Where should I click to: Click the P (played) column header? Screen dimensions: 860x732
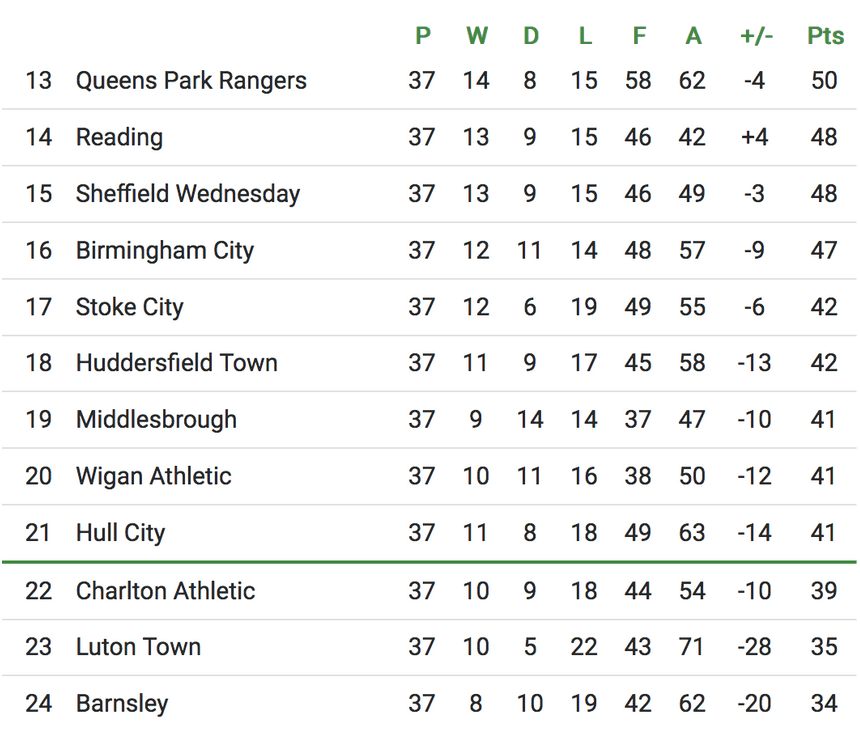click(422, 36)
